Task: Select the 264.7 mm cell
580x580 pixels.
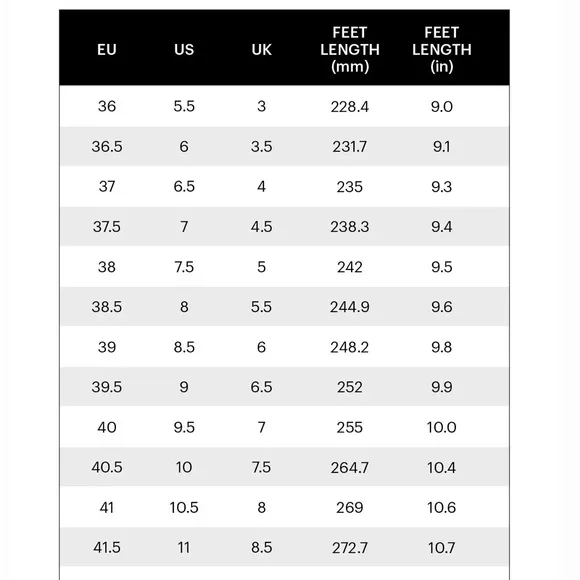Action: point(350,468)
